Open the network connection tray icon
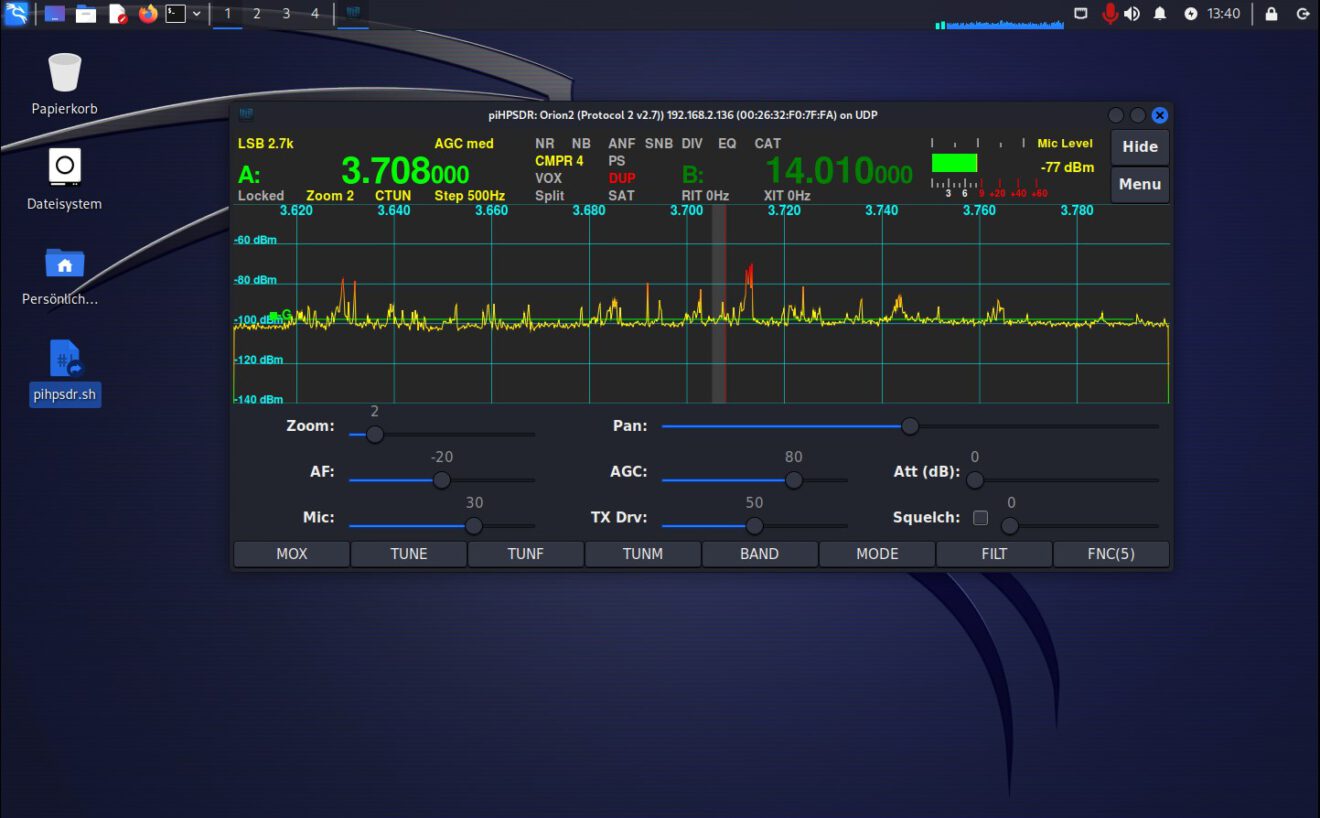The height and width of the screenshot is (818, 1320). point(1080,14)
